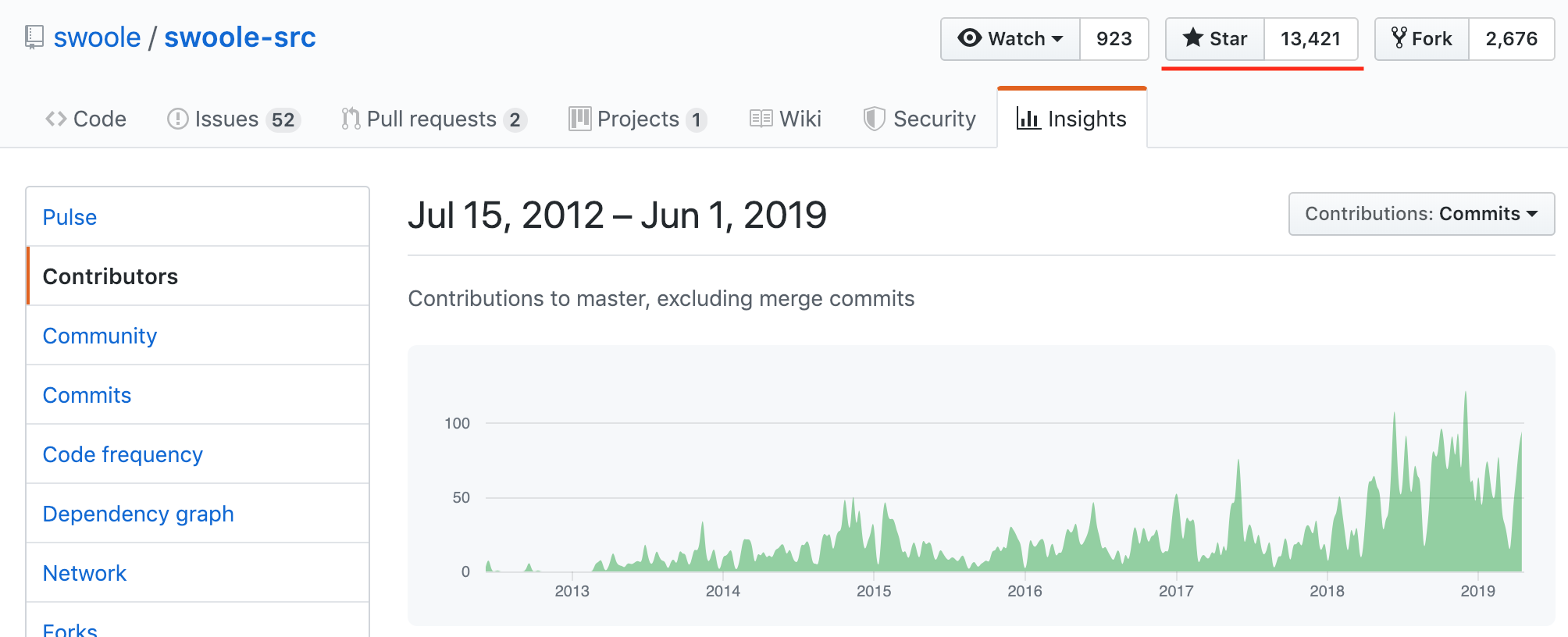Open the Code tab
1568x637 pixels.
(x=86, y=119)
